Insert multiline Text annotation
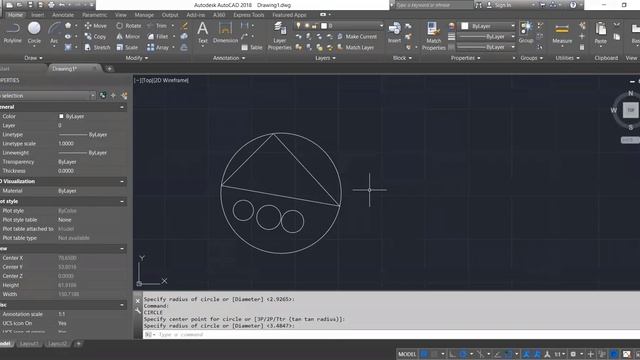 pos(202,33)
